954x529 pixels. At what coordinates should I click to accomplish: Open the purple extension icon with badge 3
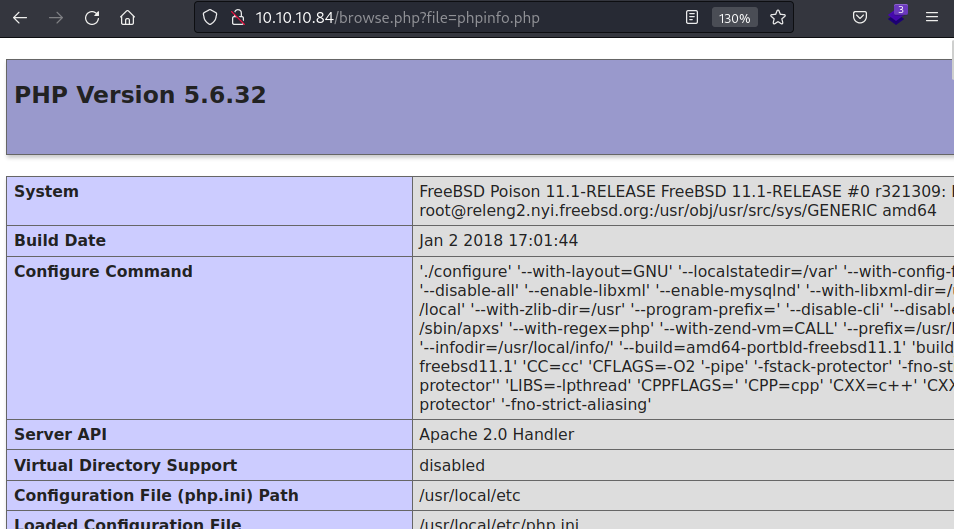pos(897,16)
